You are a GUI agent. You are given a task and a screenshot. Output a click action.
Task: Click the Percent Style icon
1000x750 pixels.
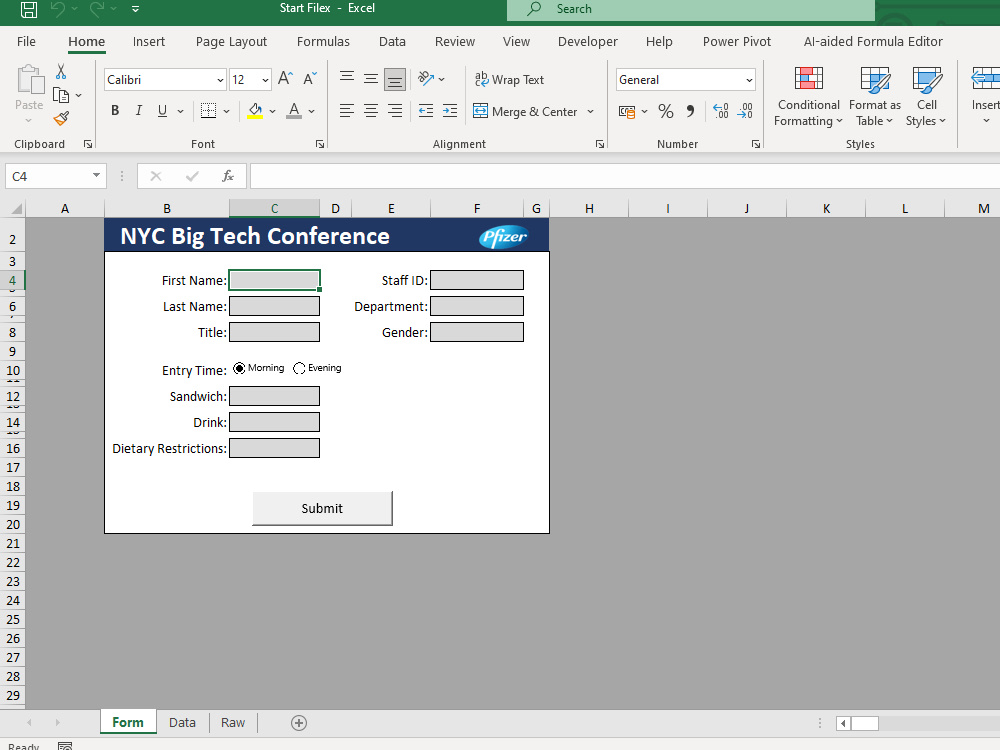click(666, 111)
